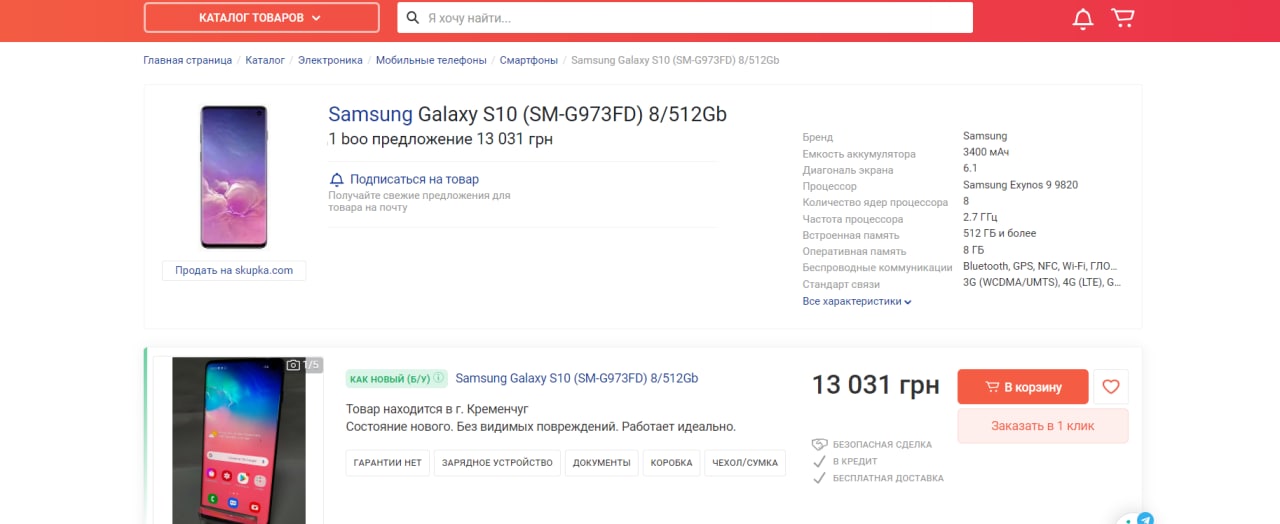Click the ЧЕХОЛ/СУМКА tag
Image resolution: width=1280 pixels, height=524 pixels.
pyautogui.click(x=745, y=463)
